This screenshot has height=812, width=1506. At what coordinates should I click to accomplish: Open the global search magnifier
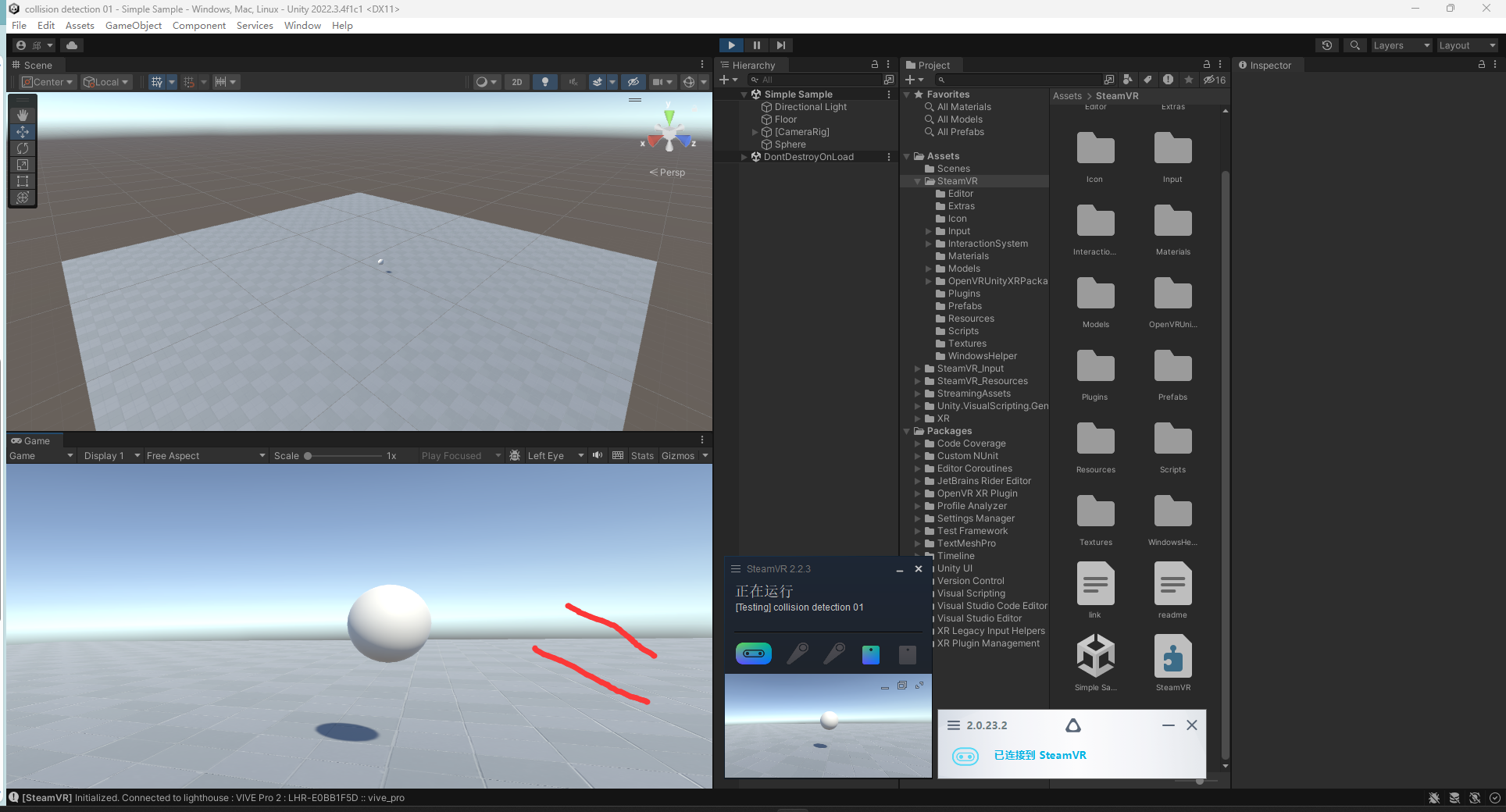click(1355, 45)
